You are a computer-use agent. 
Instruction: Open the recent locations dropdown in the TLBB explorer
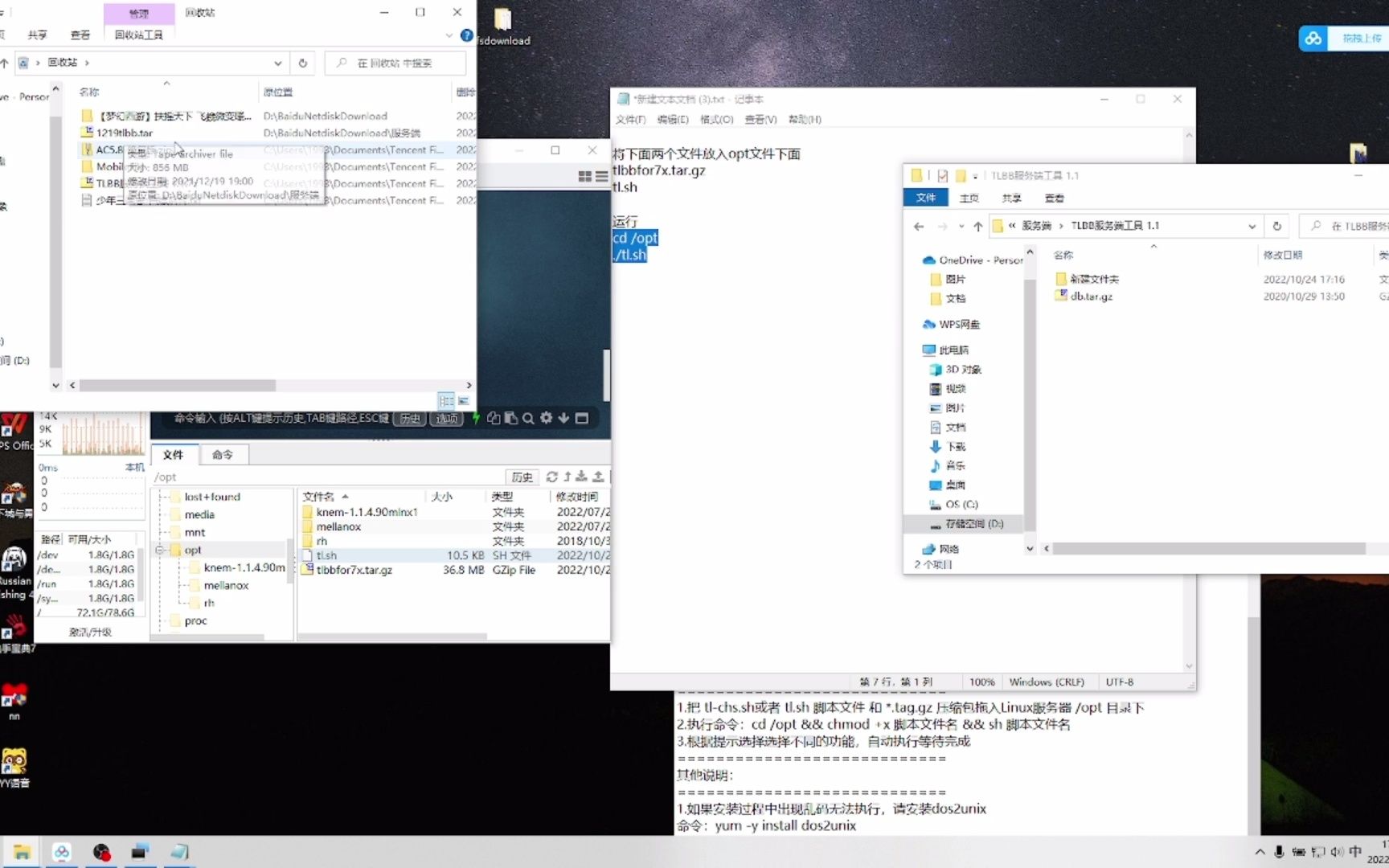[x=961, y=227]
